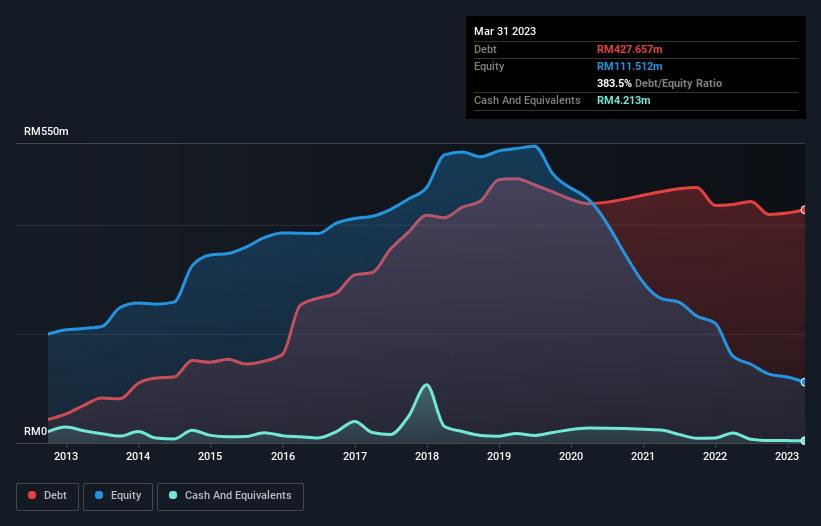The width and height of the screenshot is (821, 526).
Task: Click the blue Equity endpoint marker
Action: [804, 382]
